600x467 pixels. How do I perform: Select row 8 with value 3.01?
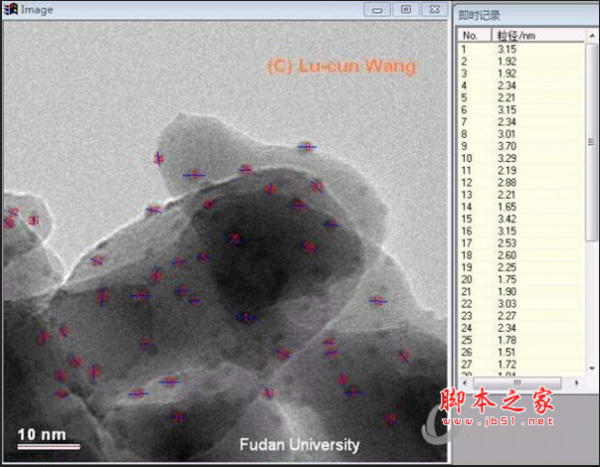[x=521, y=134]
